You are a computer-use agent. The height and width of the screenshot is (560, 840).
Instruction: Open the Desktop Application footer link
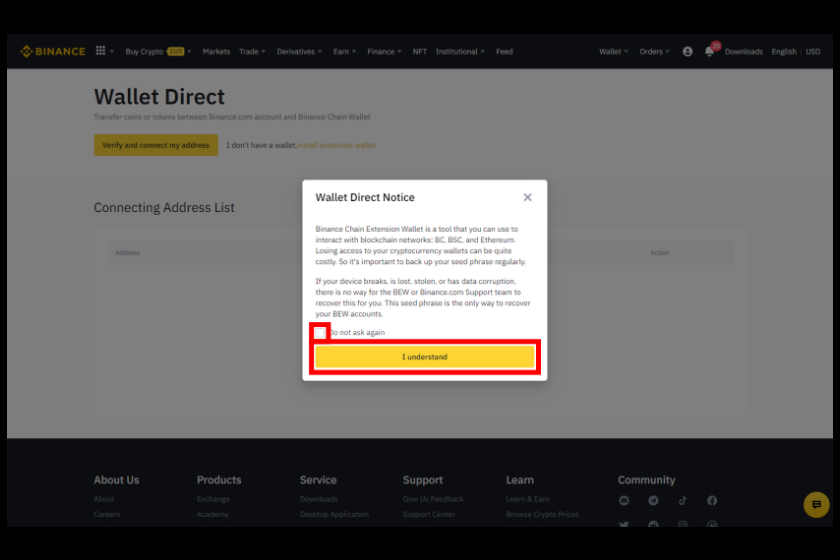coord(334,514)
